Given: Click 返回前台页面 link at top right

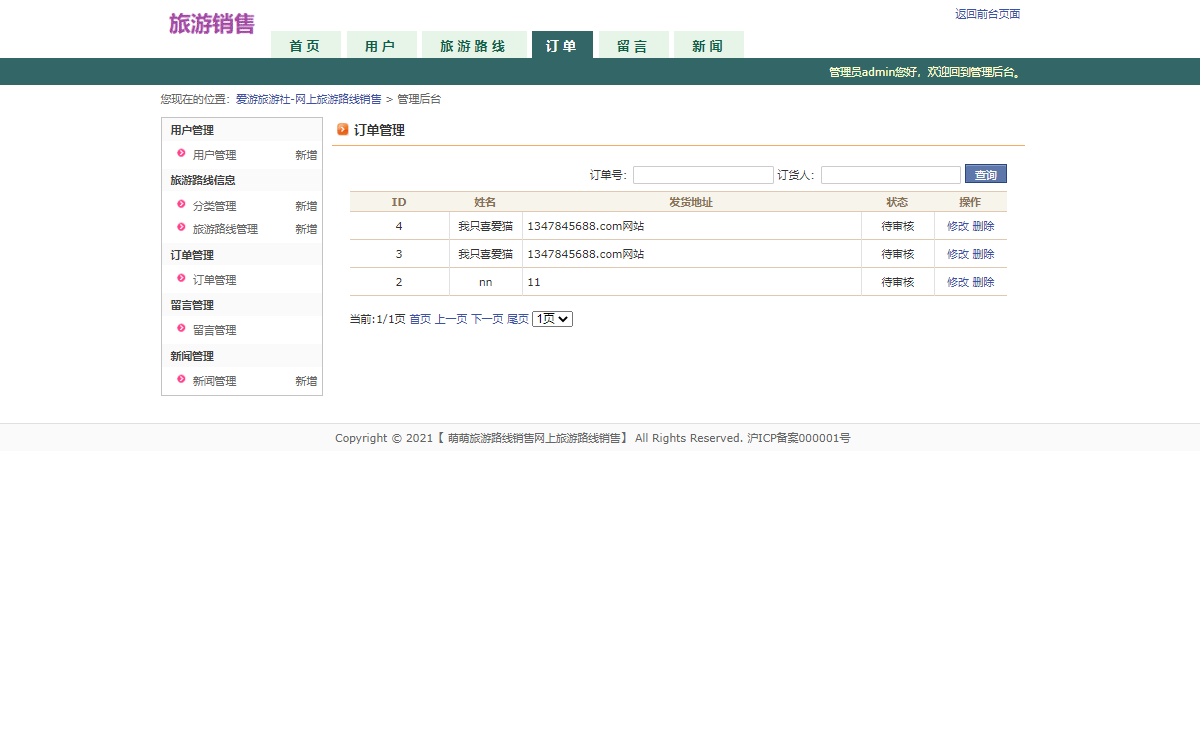Looking at the screenshot, I should pos(987,14).
